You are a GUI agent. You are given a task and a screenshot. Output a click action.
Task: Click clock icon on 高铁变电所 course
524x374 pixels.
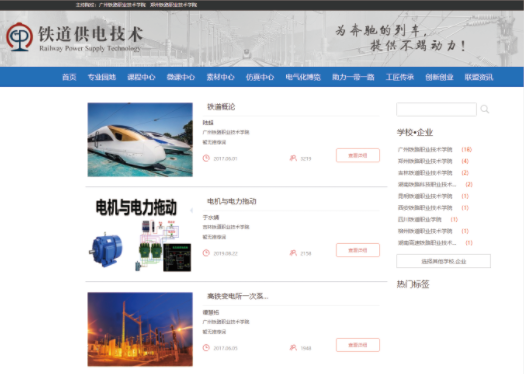pyautogui.click(x=206, y=348)
